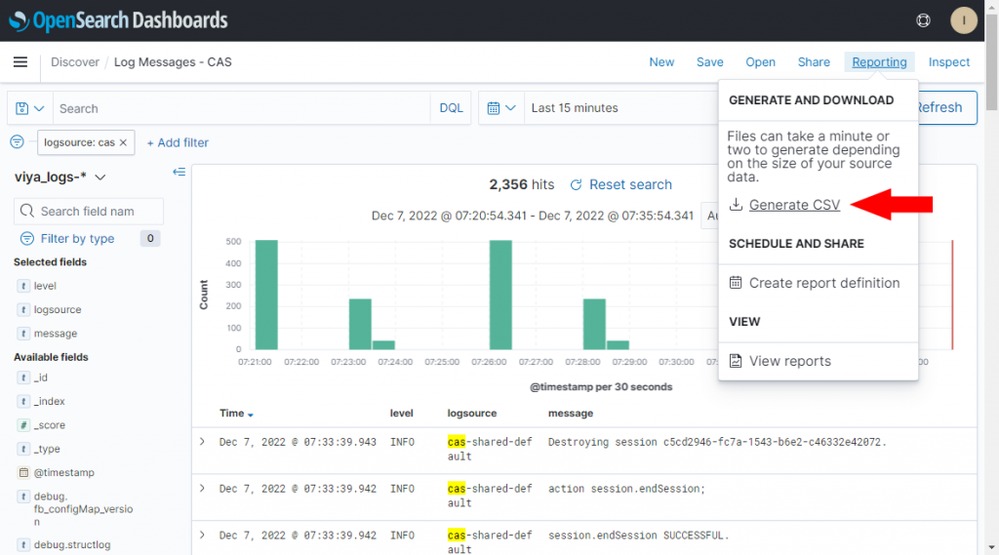Open the user avatar menu
The width and height of the screenshot is (999, 555).
963,20
